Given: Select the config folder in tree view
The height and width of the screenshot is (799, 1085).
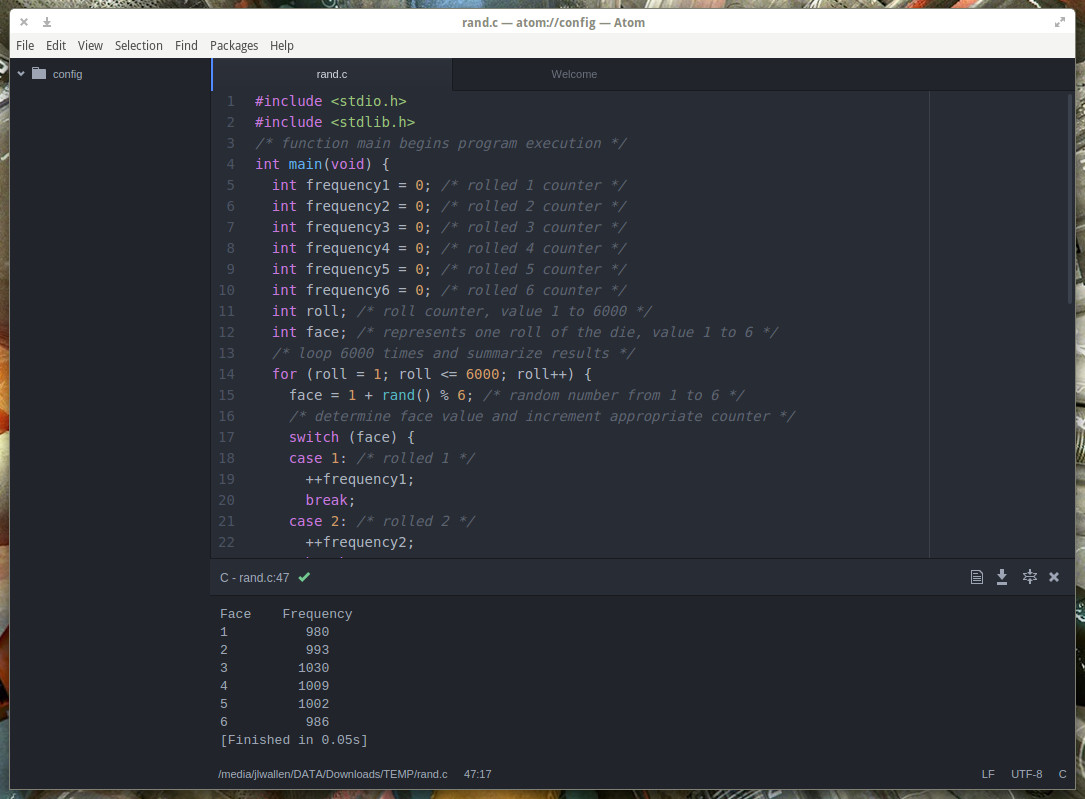Looking at the screenshot, I should click(x=67, y=73).
